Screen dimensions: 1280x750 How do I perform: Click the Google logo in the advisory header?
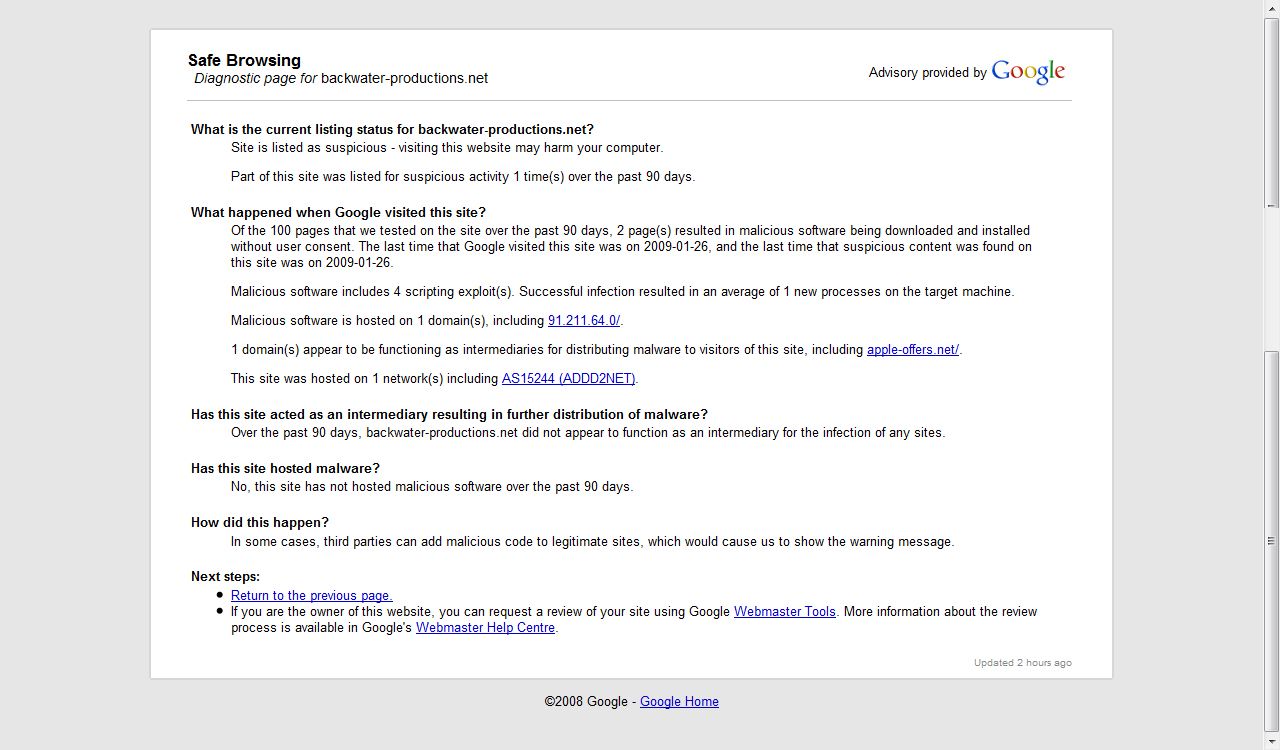tap(1028, 72)
